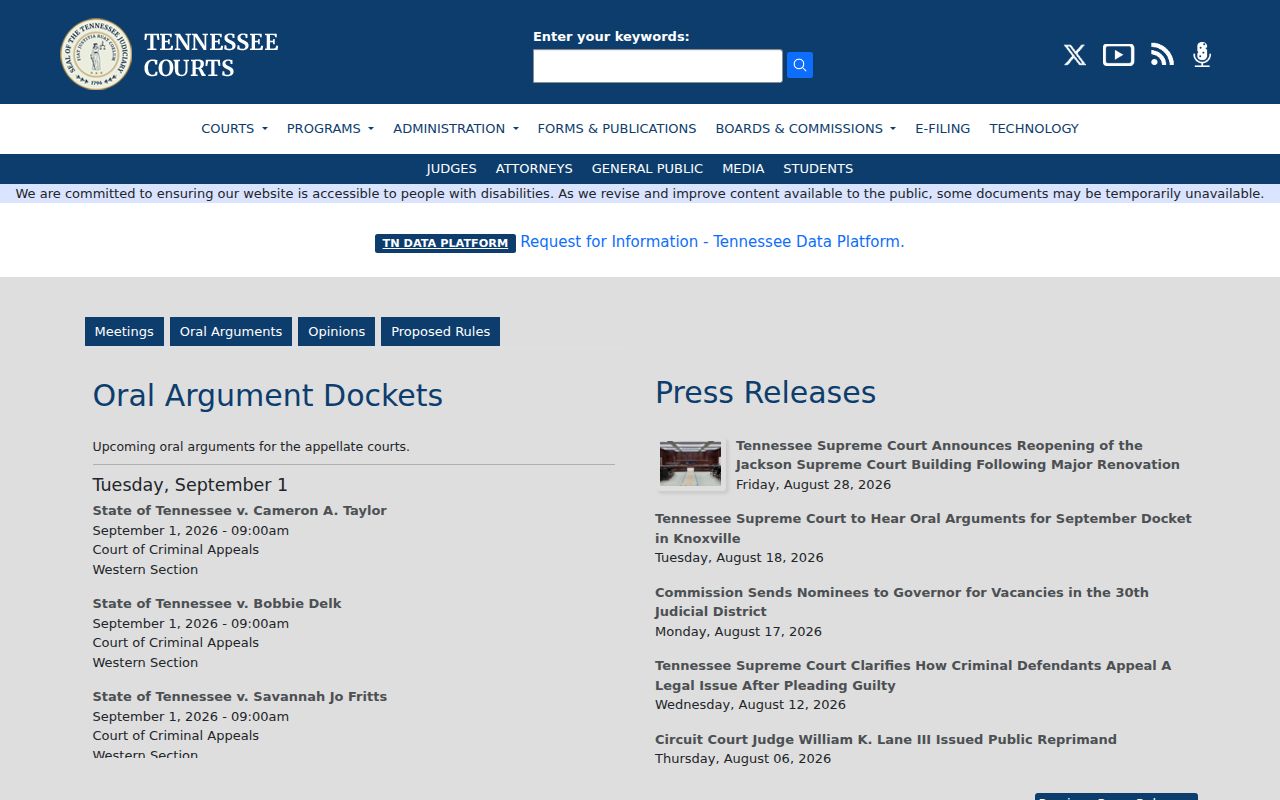Open September Docket in Knoxville press release
1280x800 pixels.
[923, 528]
